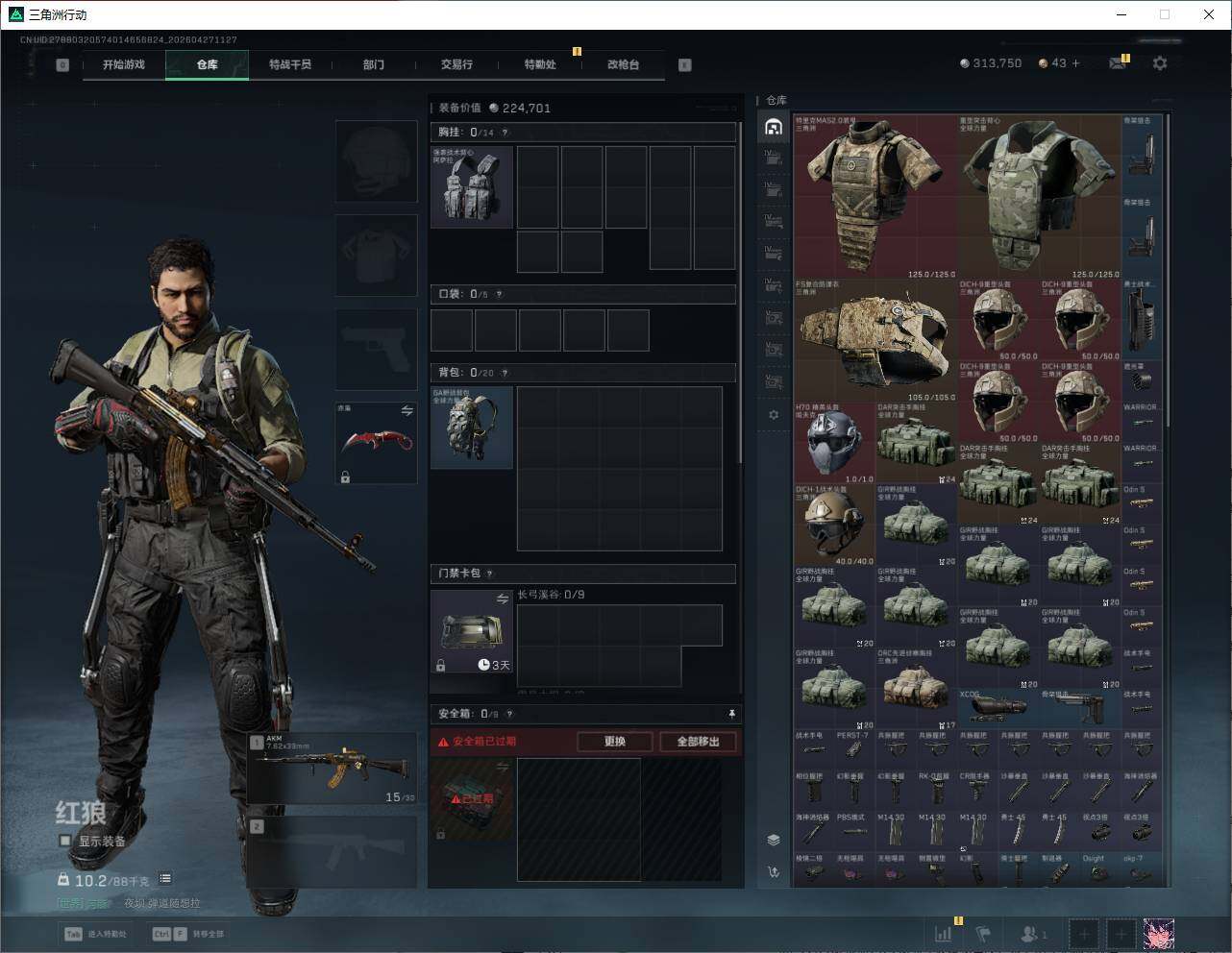This screenshot has height=953, width=1232.
Task: Click the empty pistol equipment slot
Action: point(377,350)
